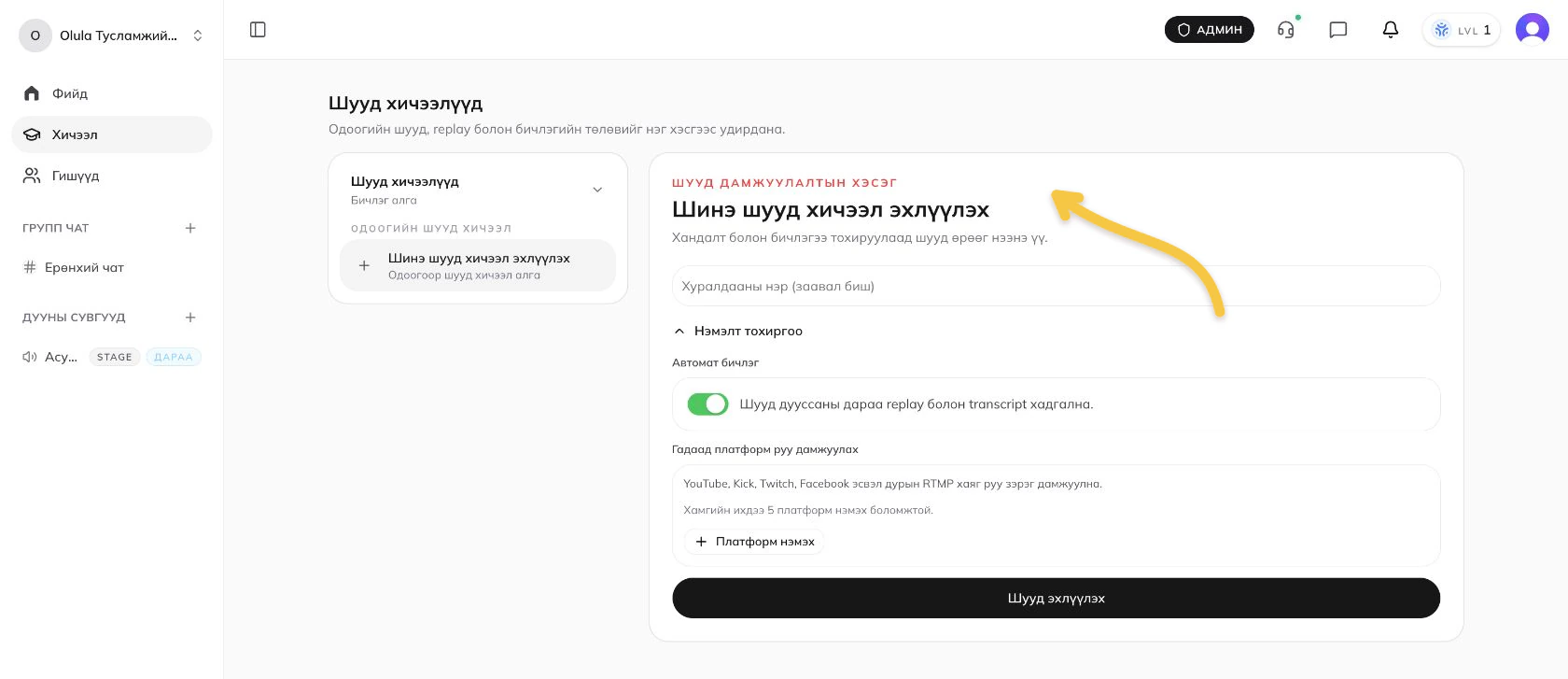Toggle the sidebar panel icon

[x=259, y=30]
